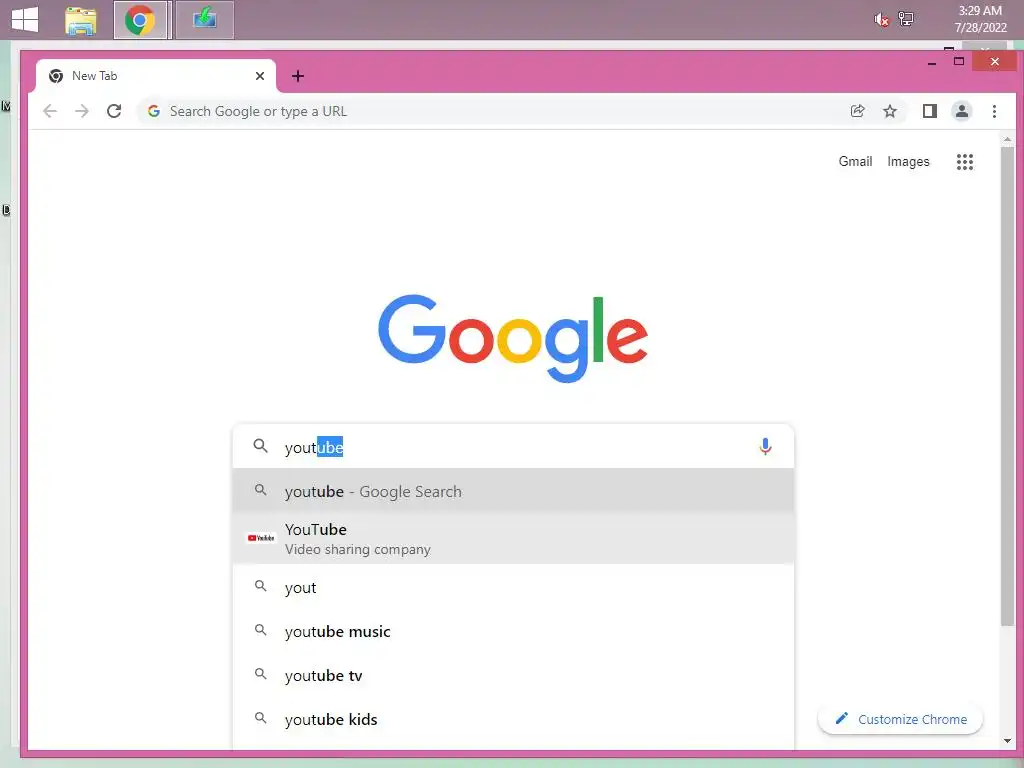Maximize the Chrome window

959,61
